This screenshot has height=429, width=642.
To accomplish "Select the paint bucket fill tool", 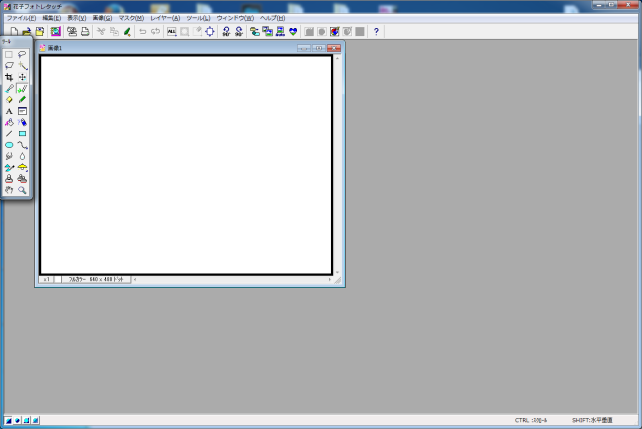I will click(9, 122).
